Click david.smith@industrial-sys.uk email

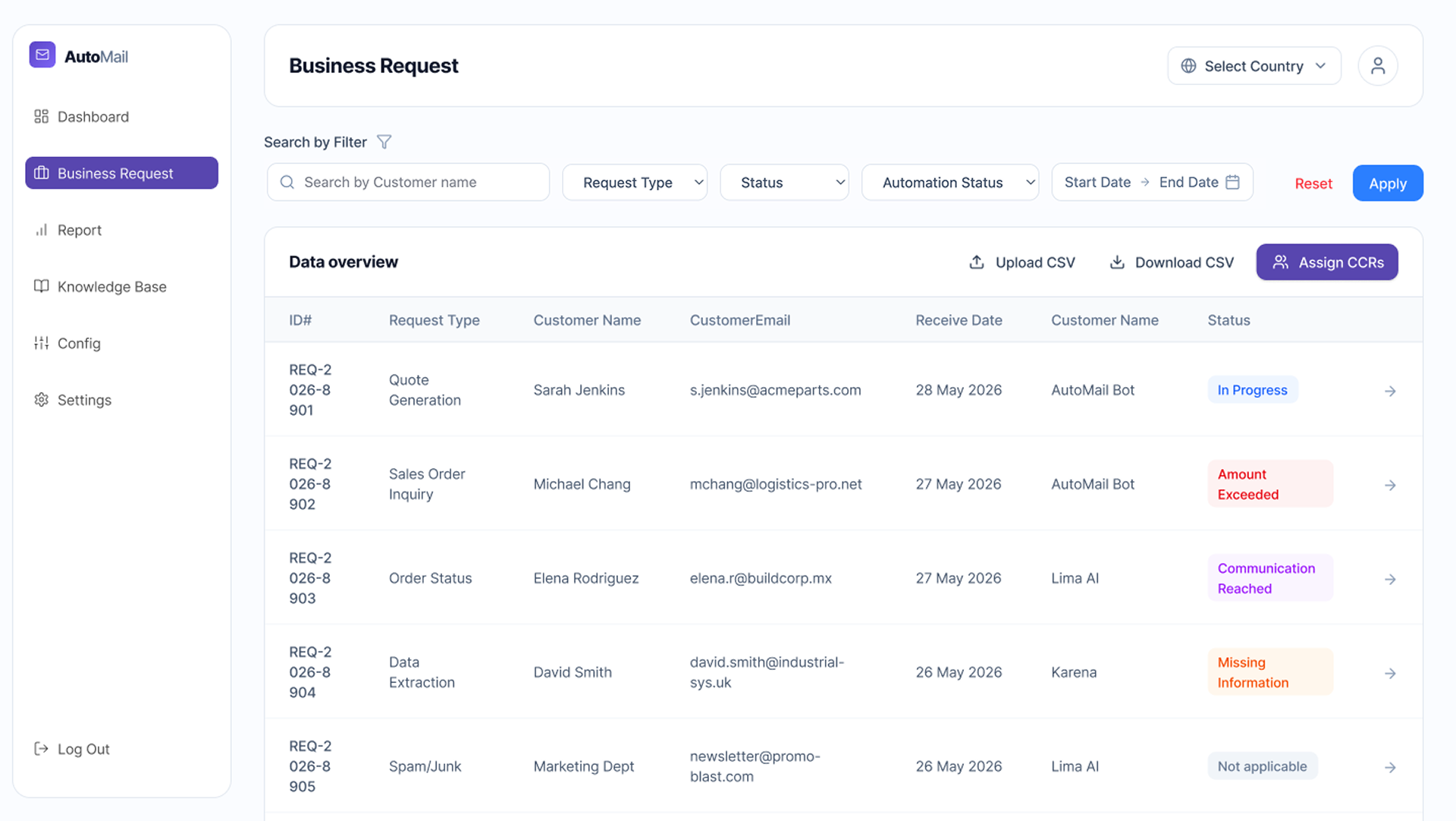coord(767,672)
